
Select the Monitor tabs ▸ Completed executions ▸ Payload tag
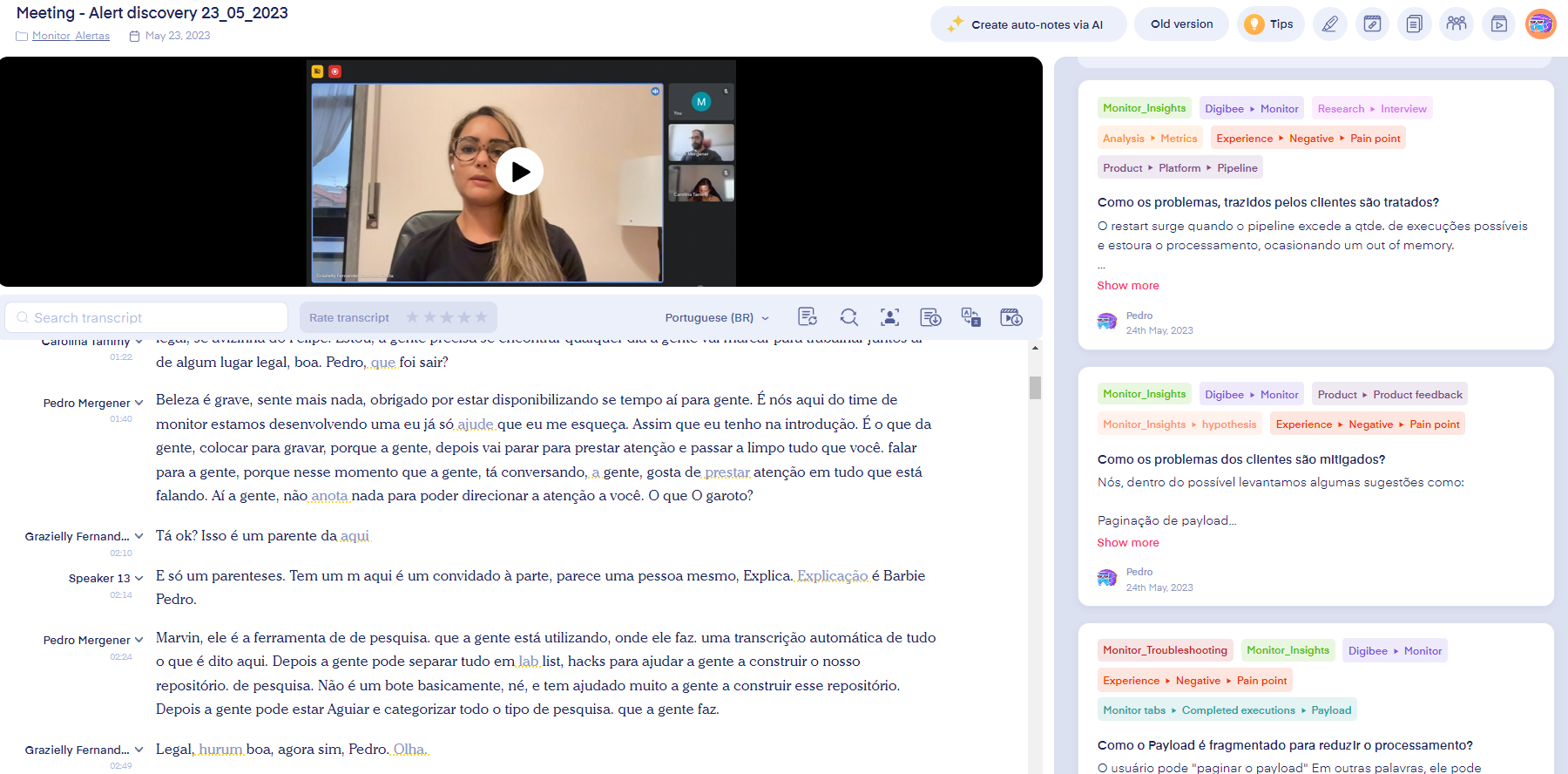click(1227, 710)
